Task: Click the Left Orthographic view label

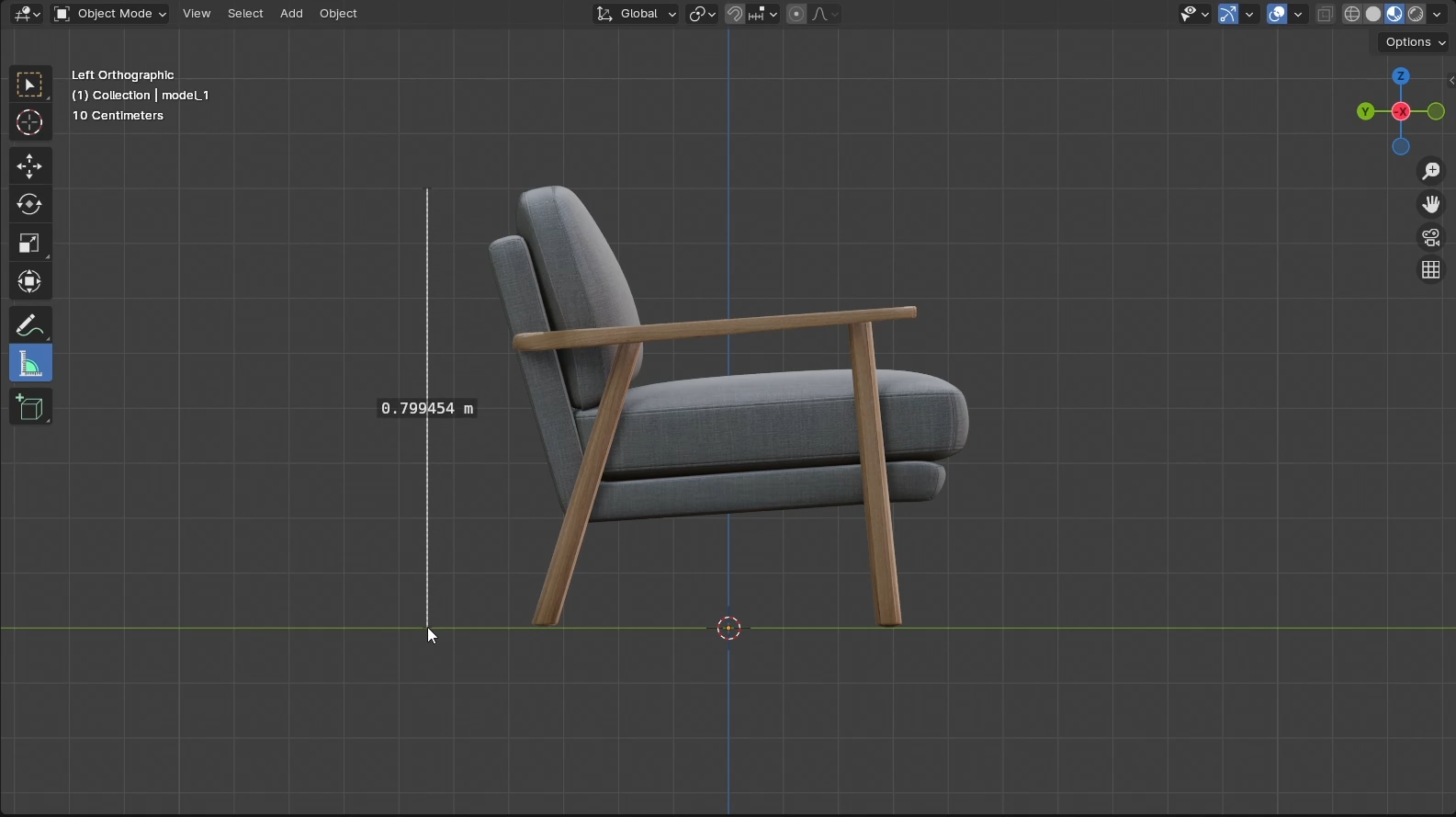Action: coord(123,75)
